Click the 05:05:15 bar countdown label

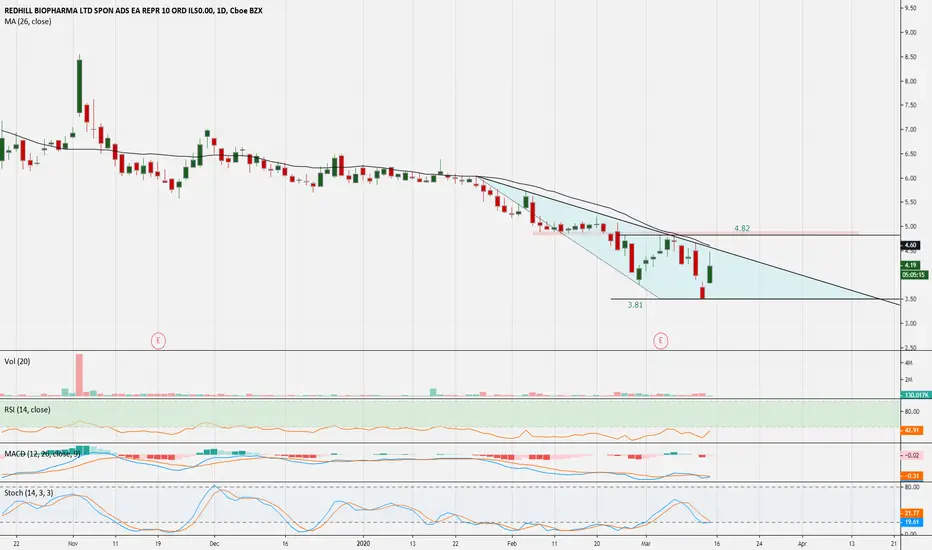coord(914,275)
